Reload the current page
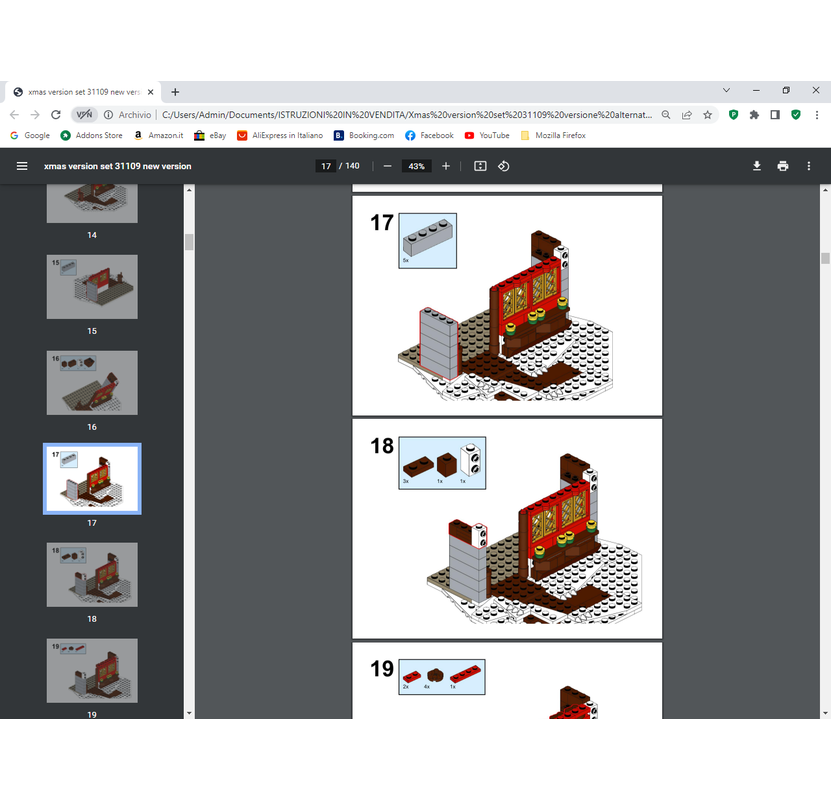 [56, 115]
